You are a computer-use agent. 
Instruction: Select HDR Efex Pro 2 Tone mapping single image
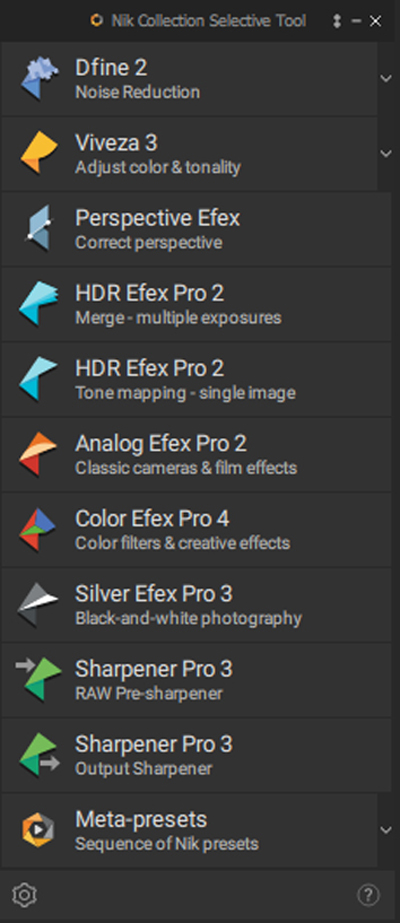coord(196,379)
